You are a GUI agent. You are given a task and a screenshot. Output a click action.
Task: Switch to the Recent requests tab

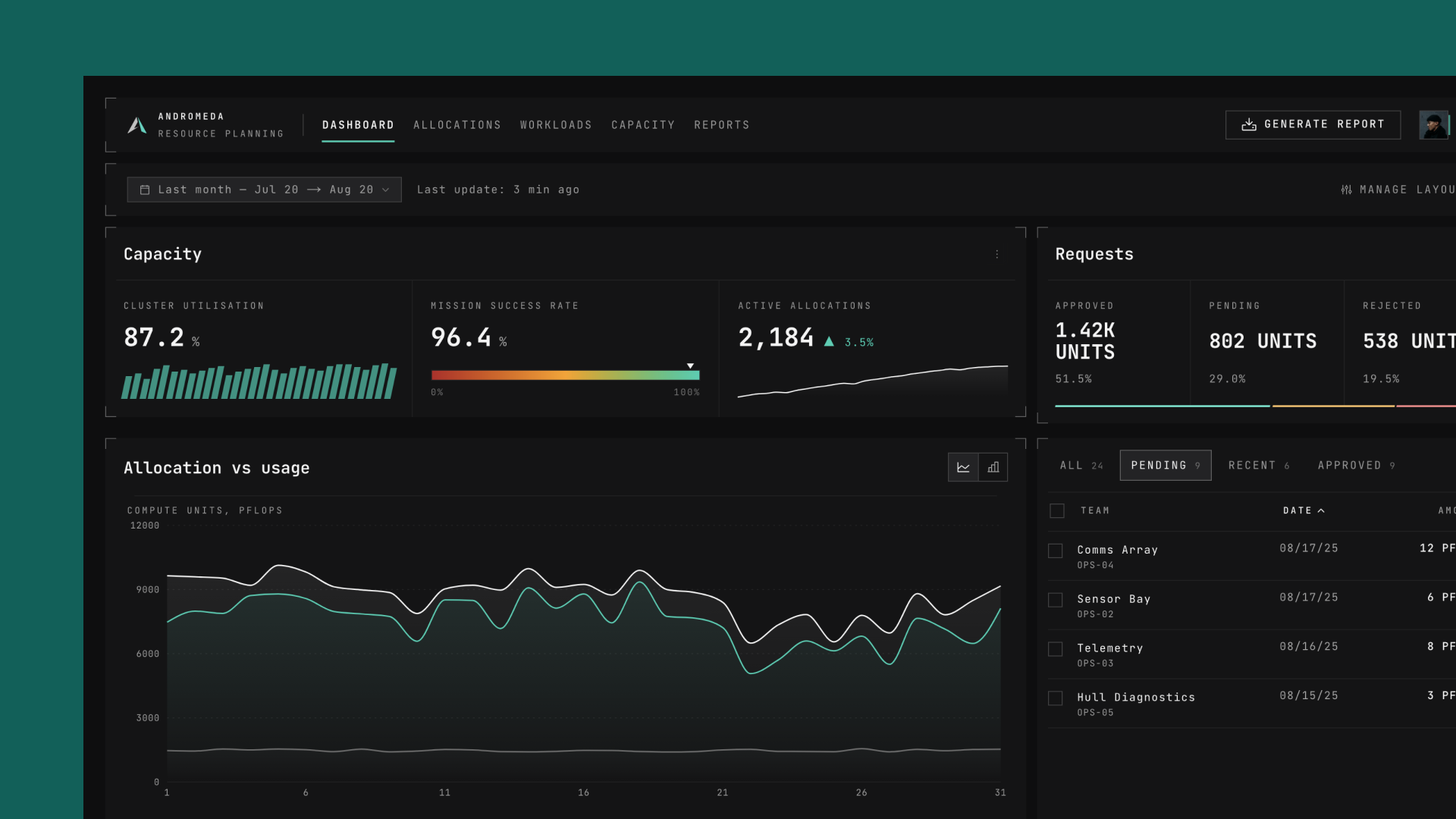pos(1259,466)
